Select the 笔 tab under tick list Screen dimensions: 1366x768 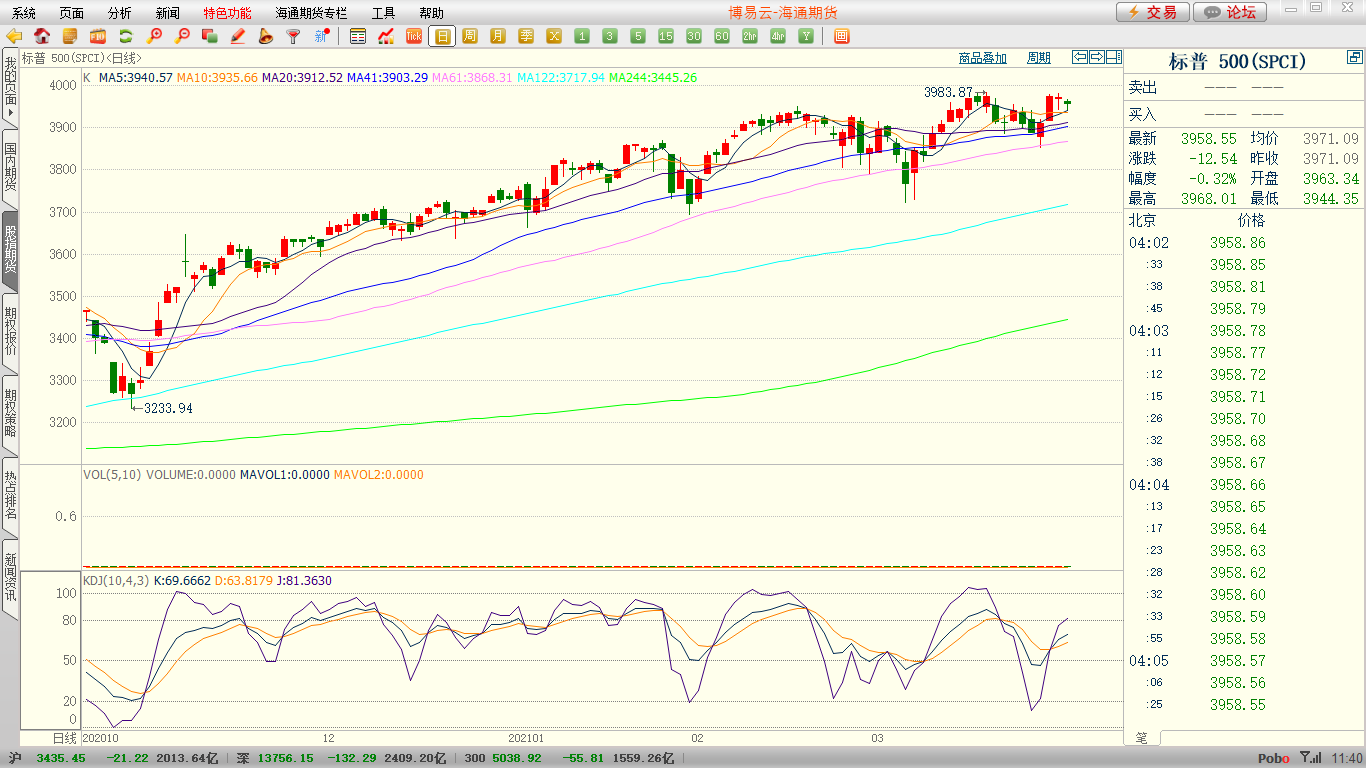(1142, 737)
